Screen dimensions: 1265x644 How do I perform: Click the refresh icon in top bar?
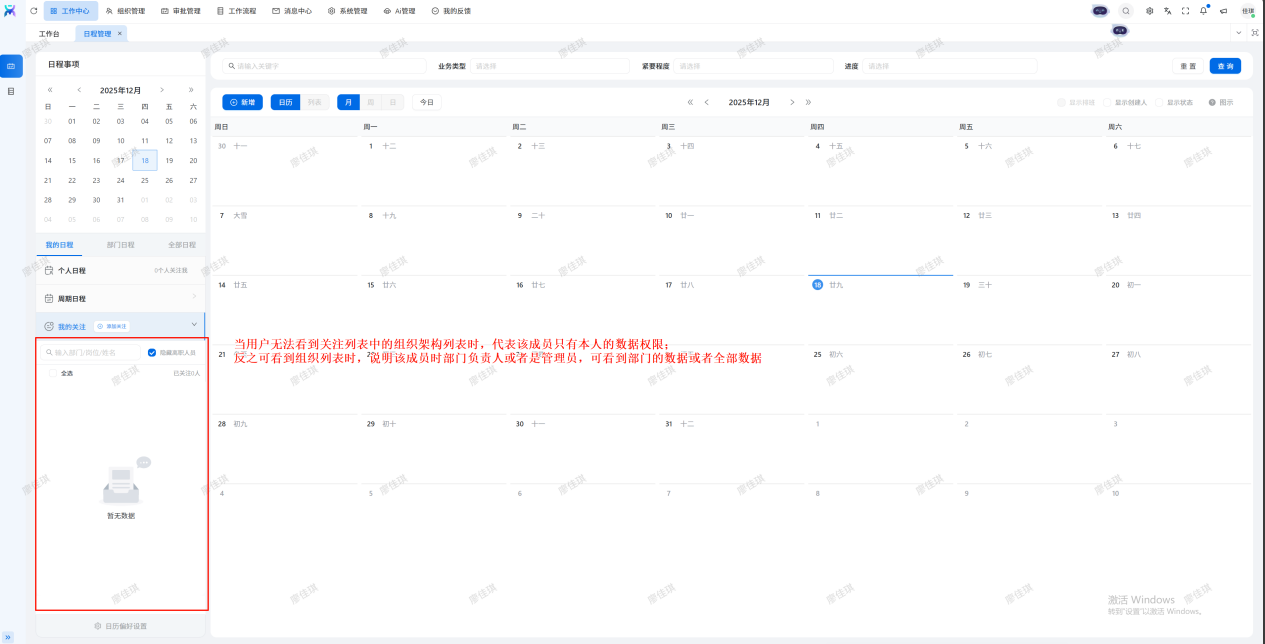coord(33,11)
